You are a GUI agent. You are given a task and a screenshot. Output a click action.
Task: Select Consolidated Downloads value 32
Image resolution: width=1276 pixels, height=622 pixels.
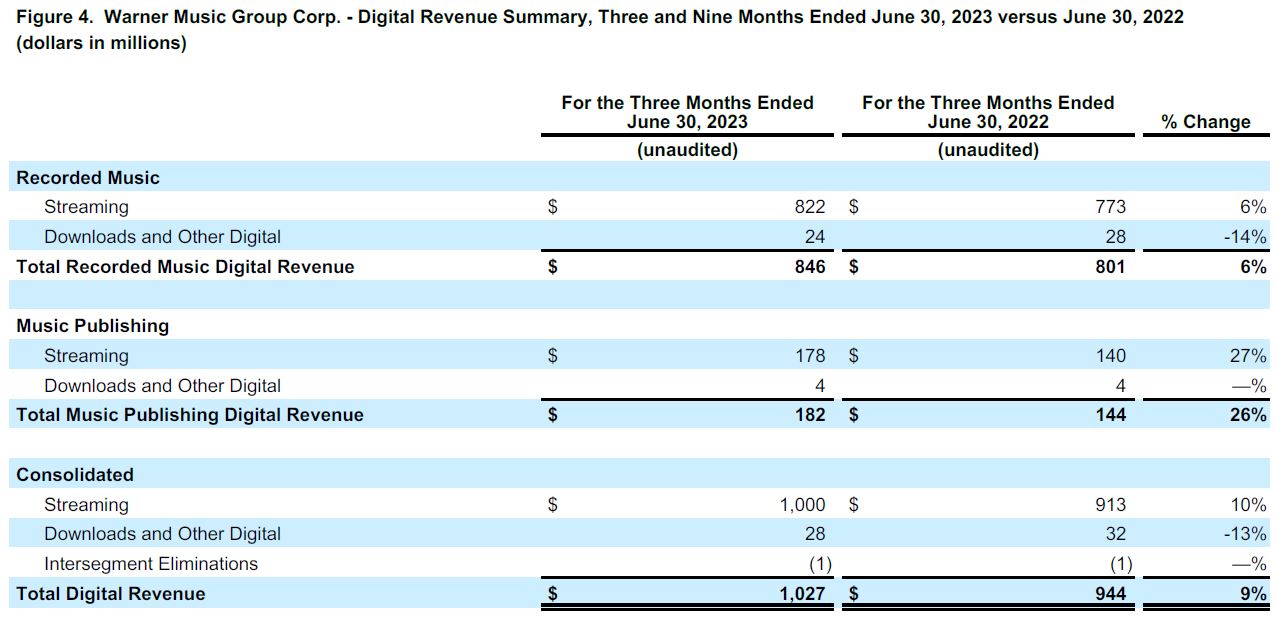(x=1115, y=534)
